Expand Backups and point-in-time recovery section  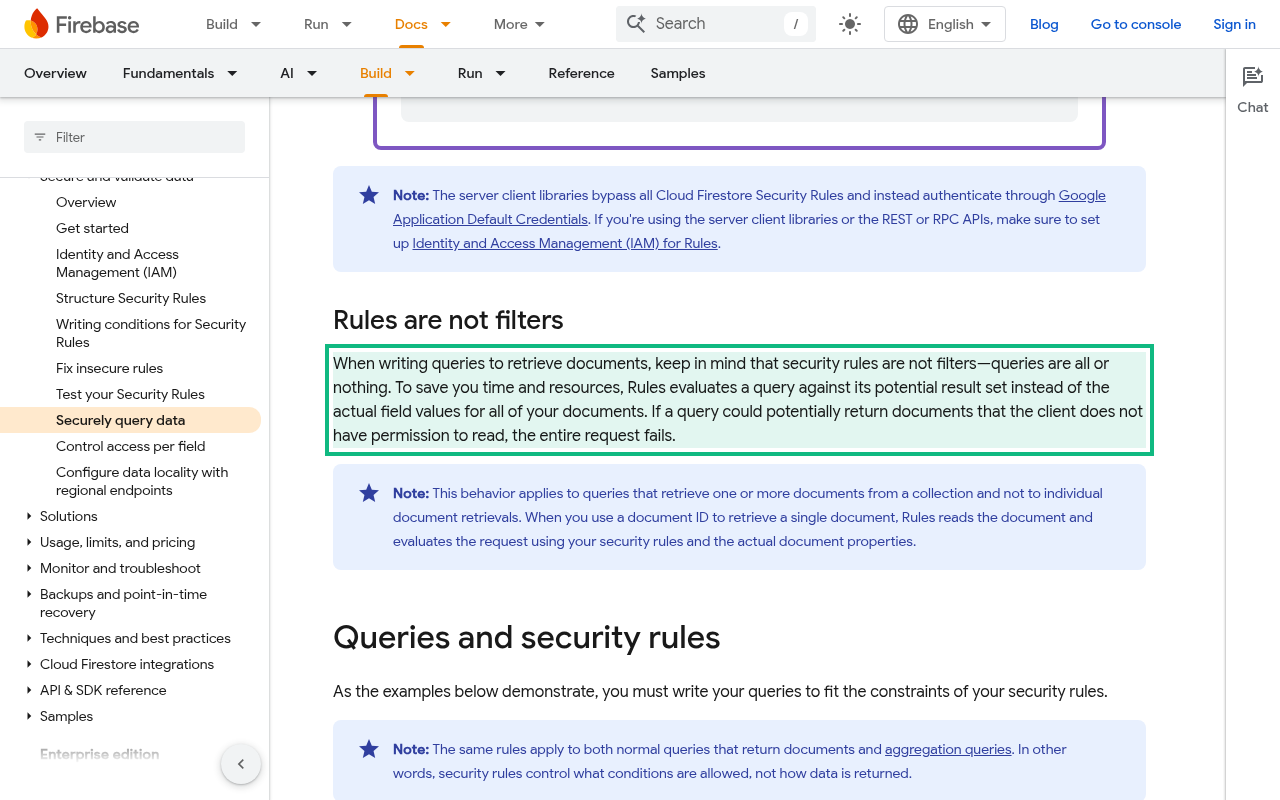(29, 594)
